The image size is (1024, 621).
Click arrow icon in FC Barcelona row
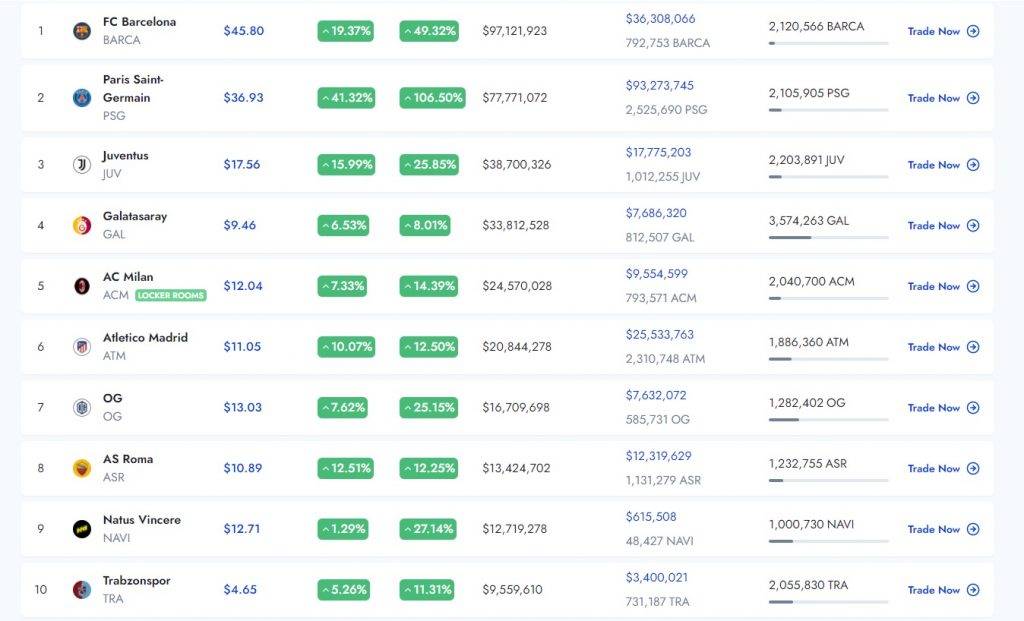(973, 31)
